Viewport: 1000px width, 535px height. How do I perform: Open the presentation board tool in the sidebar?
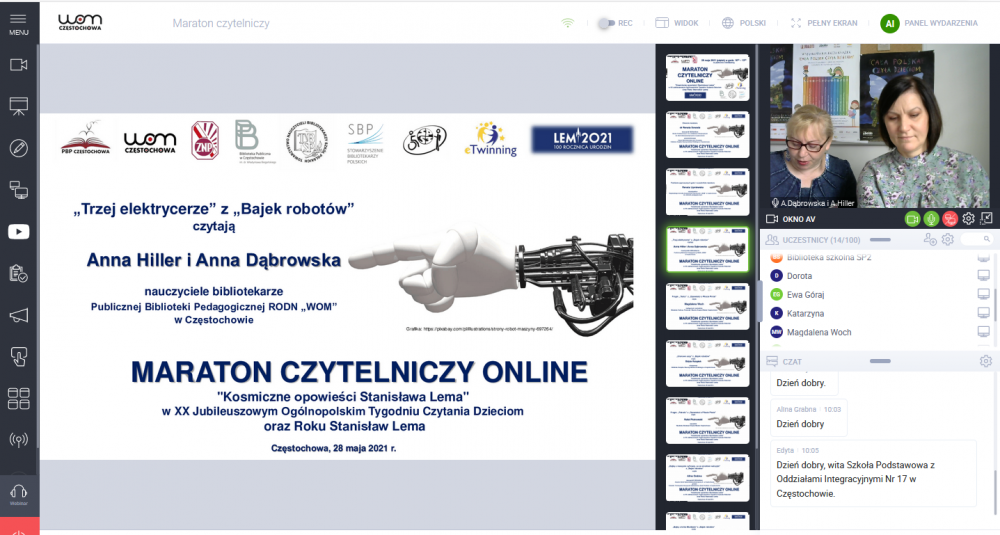point(18,106)
